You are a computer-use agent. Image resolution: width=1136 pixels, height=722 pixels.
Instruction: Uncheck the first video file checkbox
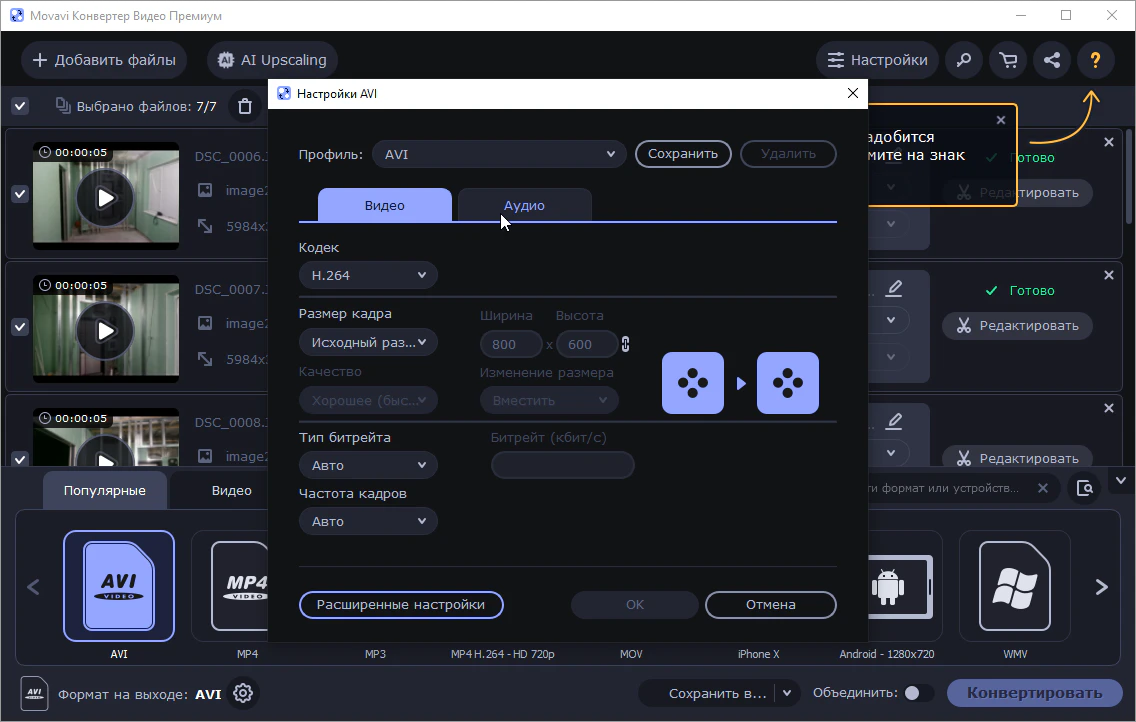(x=19, y=194)
